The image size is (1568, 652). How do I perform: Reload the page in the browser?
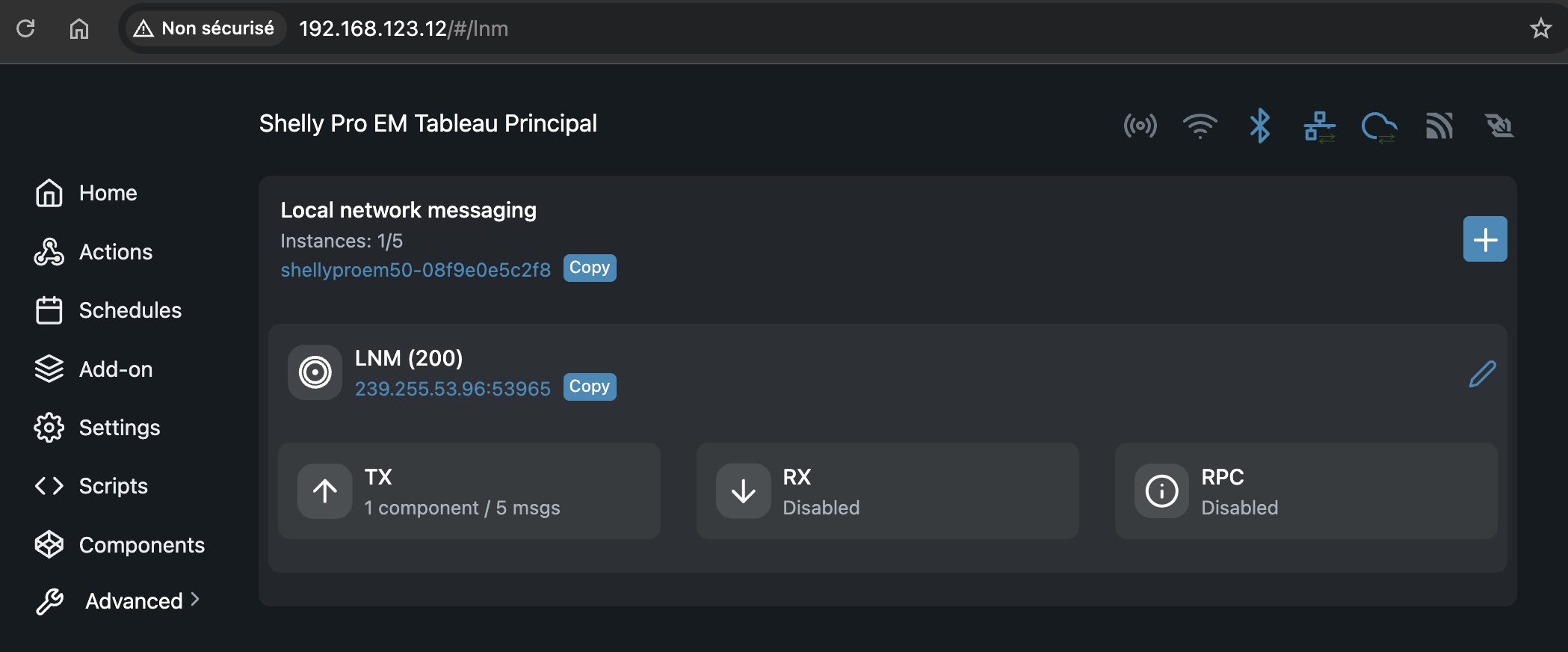pos(25,28)
